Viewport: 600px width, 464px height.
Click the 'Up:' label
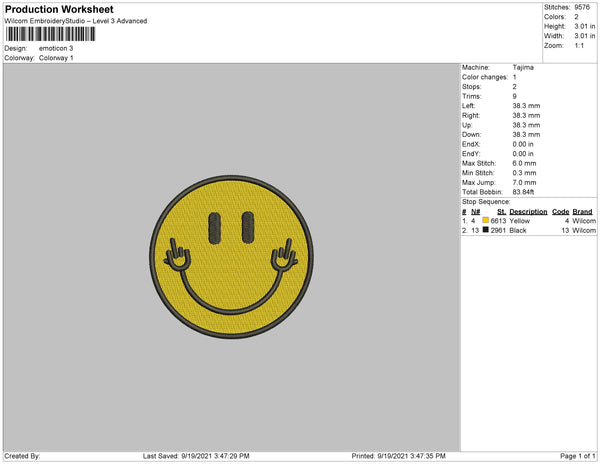point(467,125)
